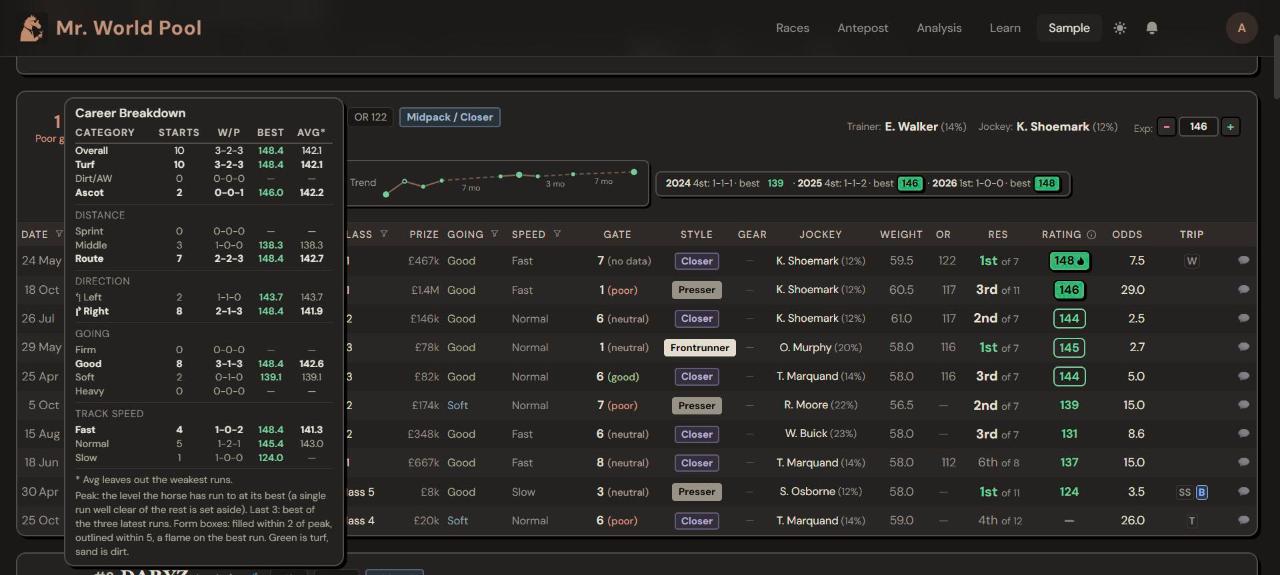Decrease Exp rating with minus button
Screen dimensions: 1280x575
point(1166,127)
